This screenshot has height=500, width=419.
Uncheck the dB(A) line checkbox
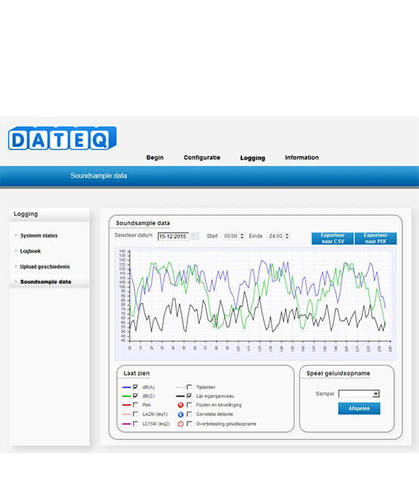click(135, 387)
